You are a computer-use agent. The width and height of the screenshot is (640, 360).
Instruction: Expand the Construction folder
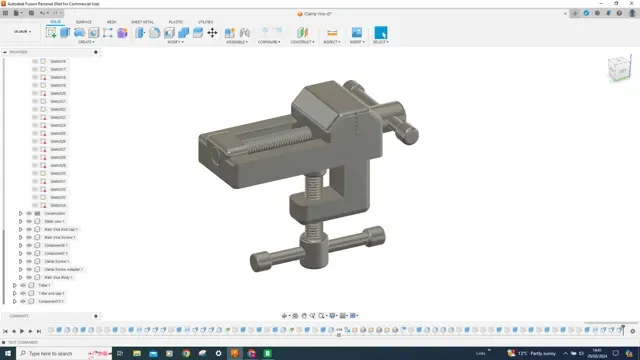coord(20,213)
